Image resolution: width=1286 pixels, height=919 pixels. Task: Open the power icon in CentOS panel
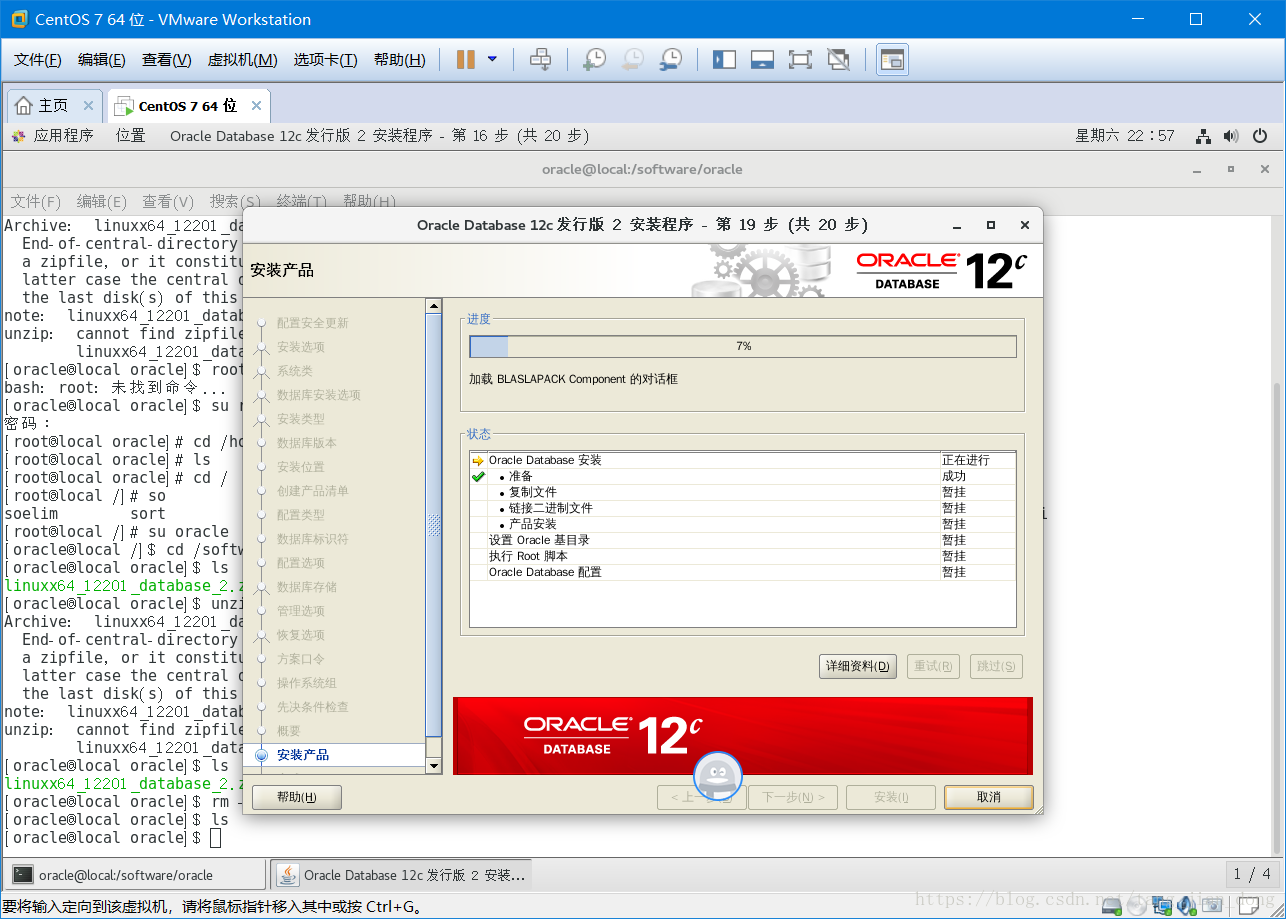click(1260, 136)
